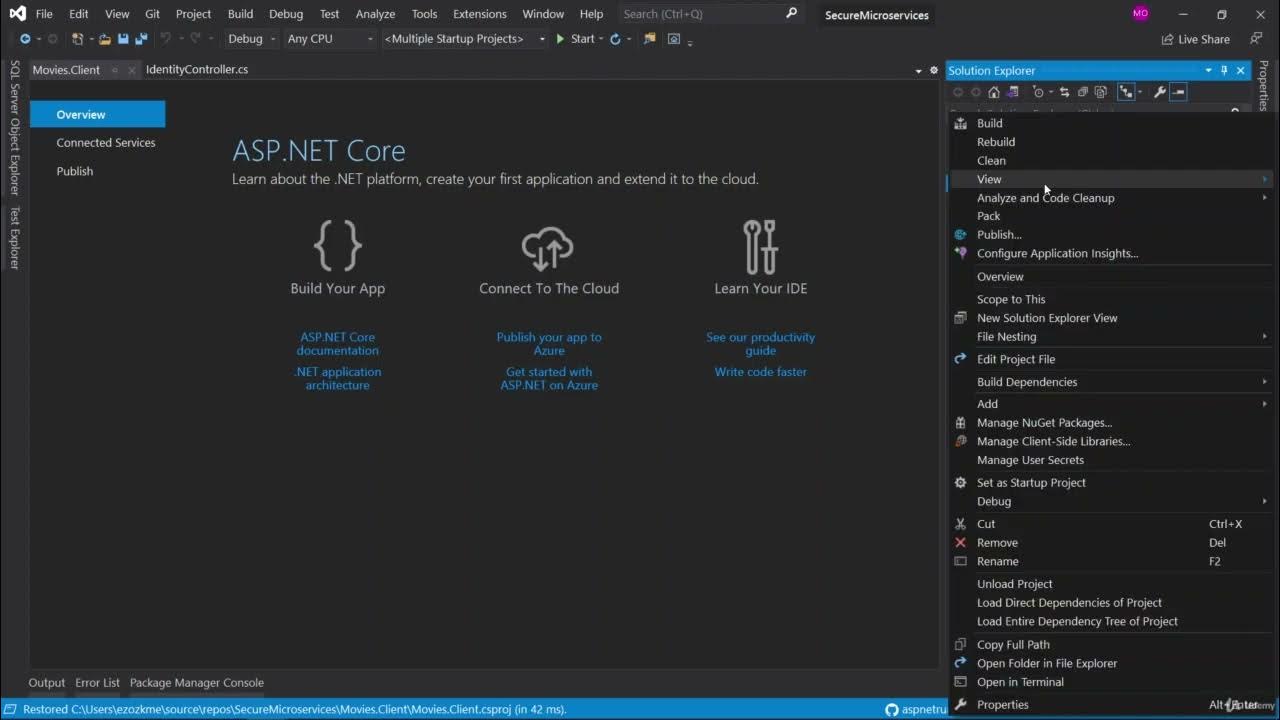Open the Package Manager Console tab
The image size is (1280, 720).
click(197, 683)
